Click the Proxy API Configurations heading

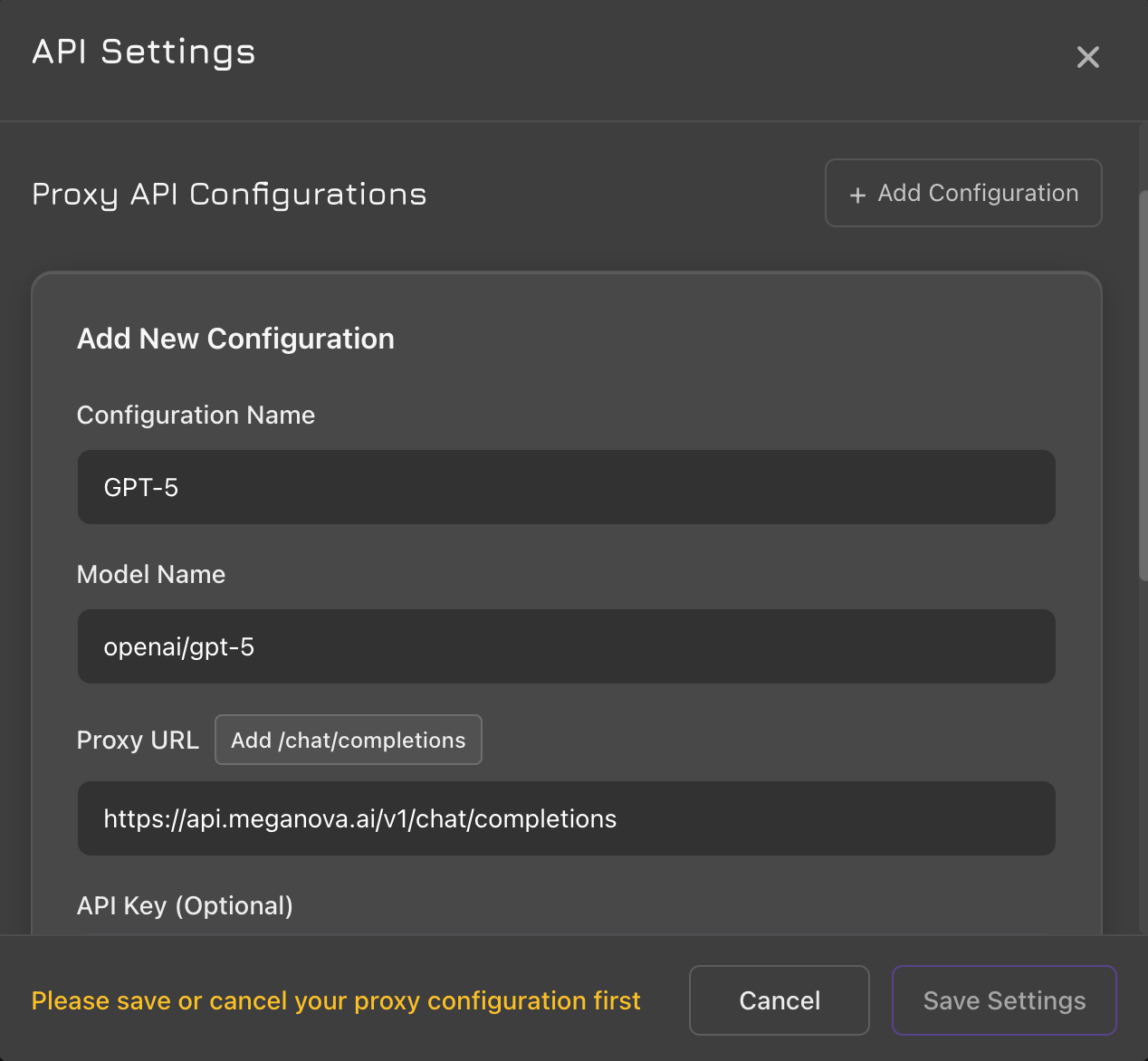229,195
